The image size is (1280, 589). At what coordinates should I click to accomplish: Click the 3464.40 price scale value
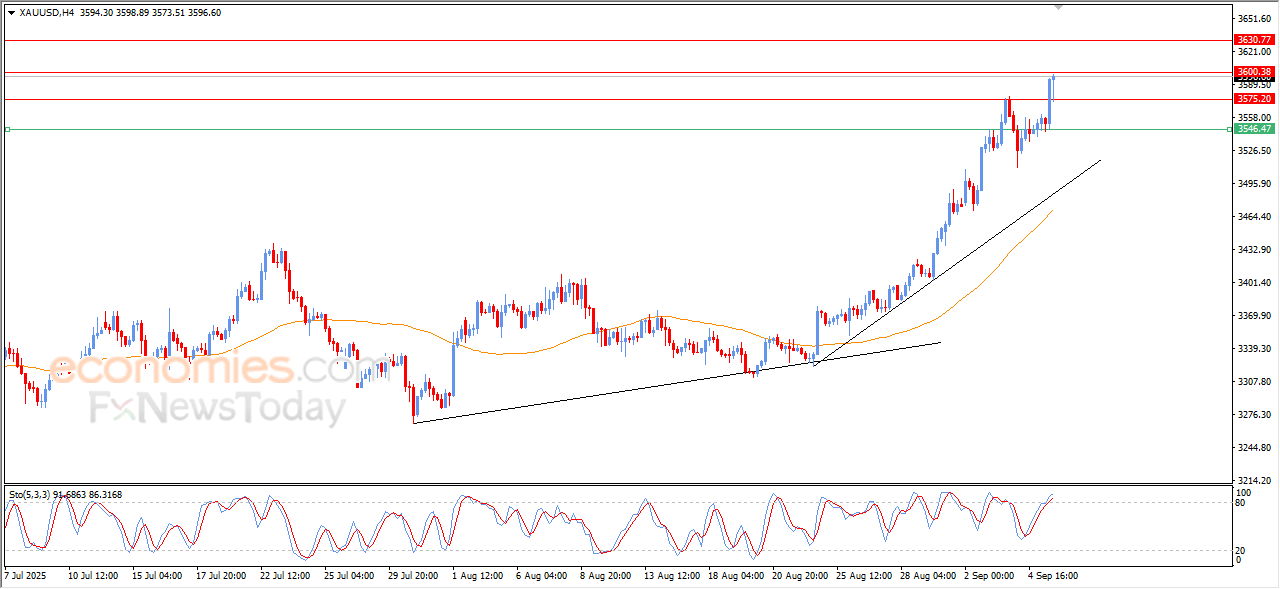pyautogui.click(x=1254, y=216)
